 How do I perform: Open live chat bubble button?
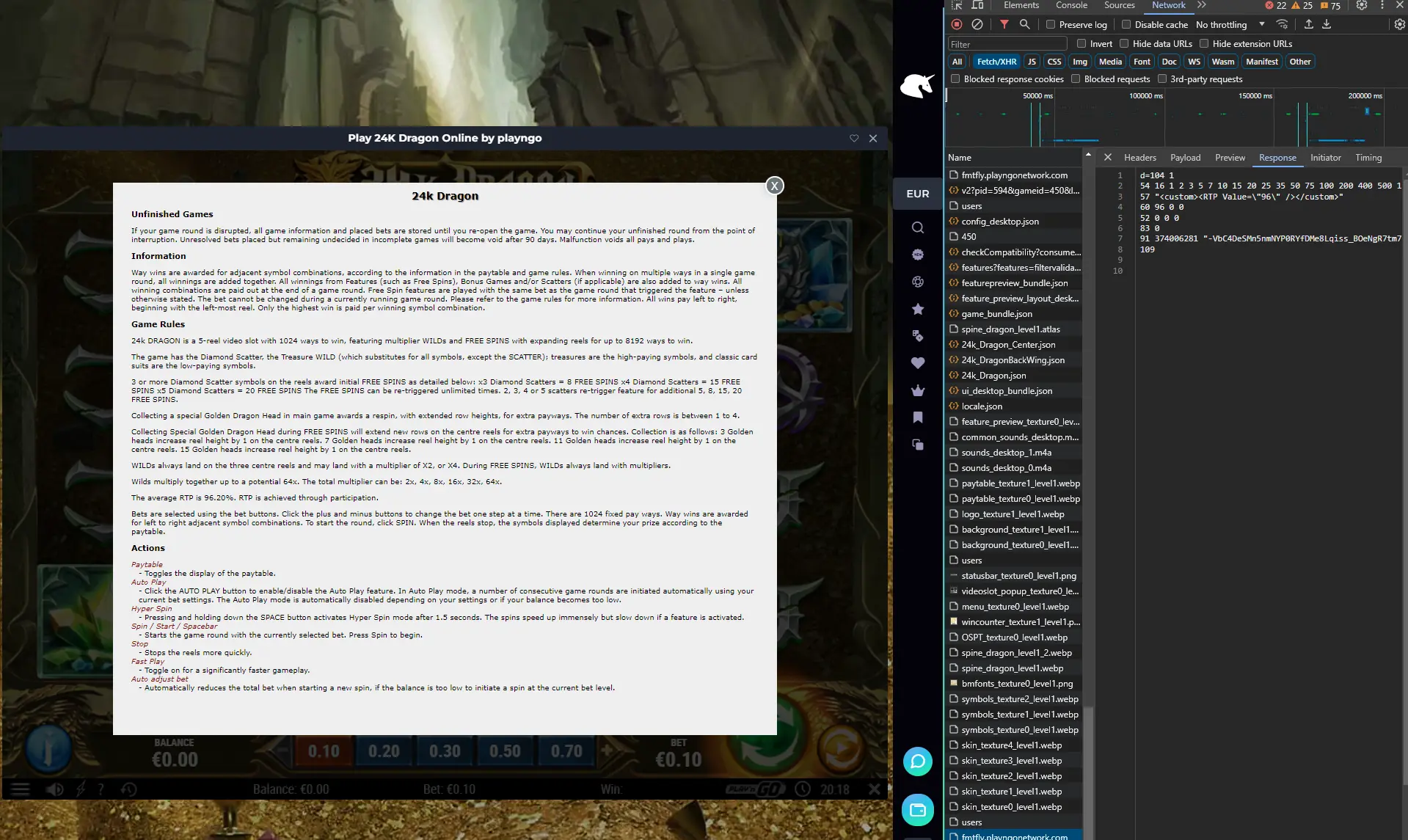(918, 762)
